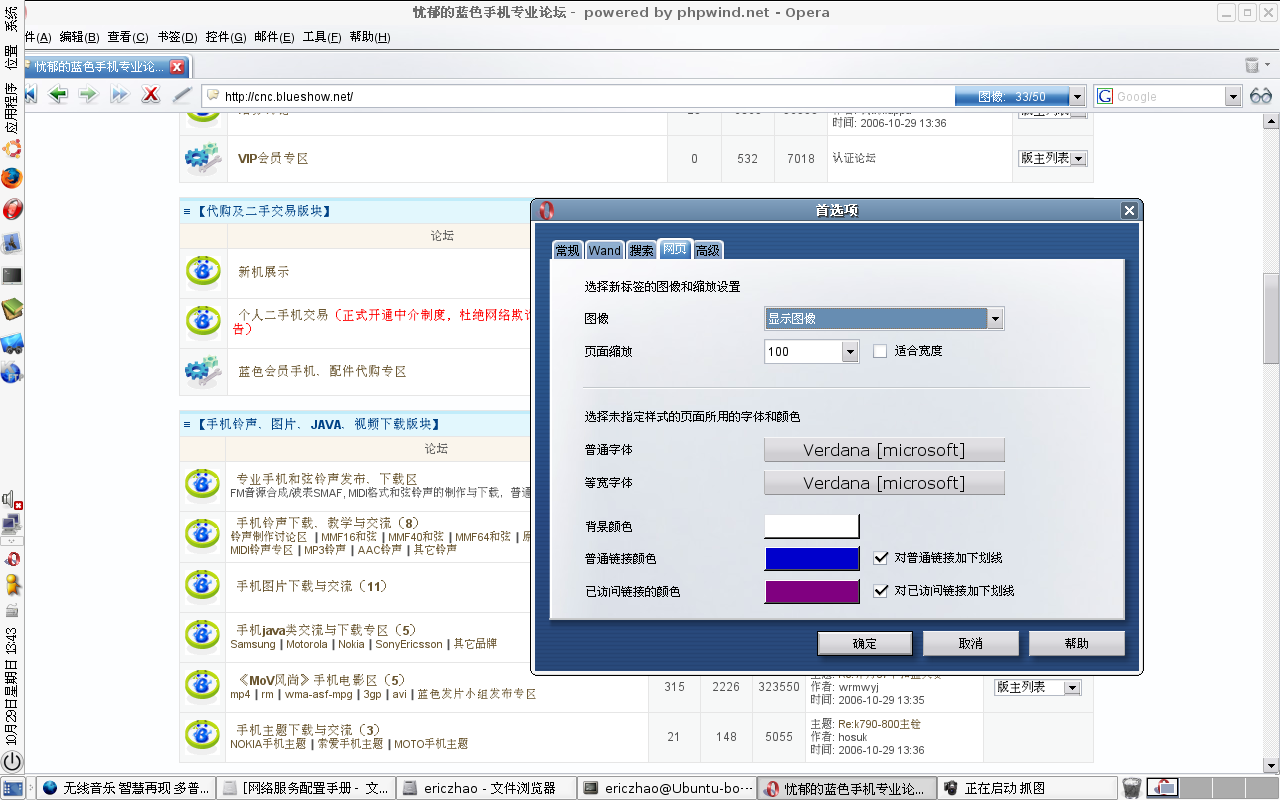Open the 蓝色会员手机、配件代购专区 link
1280x800 pixels.
322,371
